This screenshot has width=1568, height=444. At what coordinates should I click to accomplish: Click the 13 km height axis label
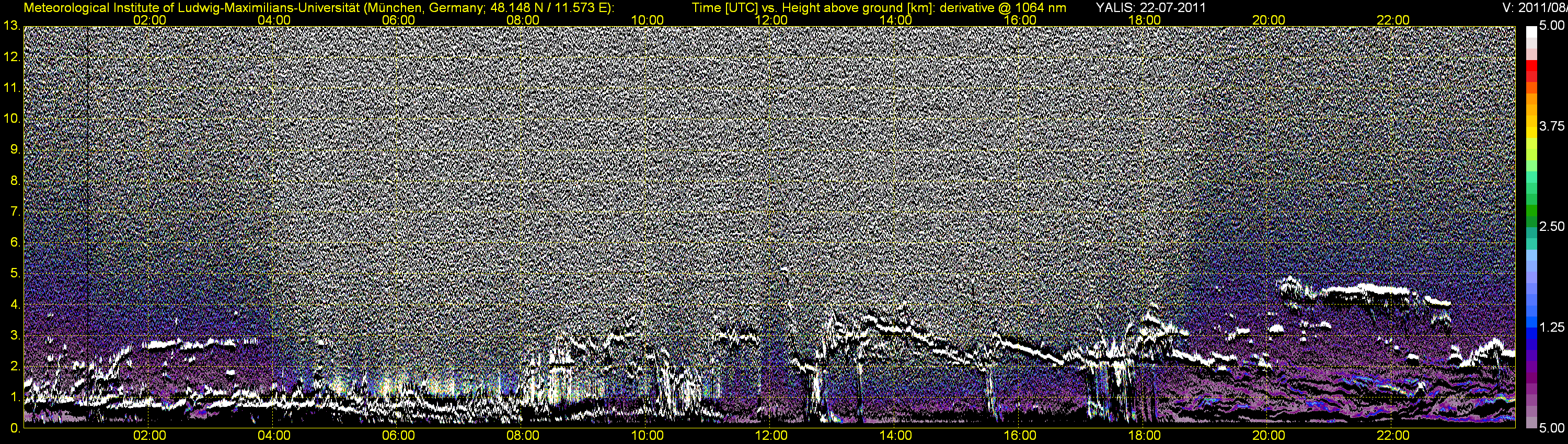click(11, 26)
